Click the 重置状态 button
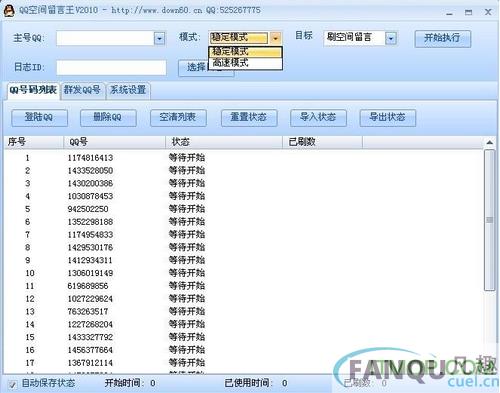Screen dimensions: 500x393 [x=249, y=118]
